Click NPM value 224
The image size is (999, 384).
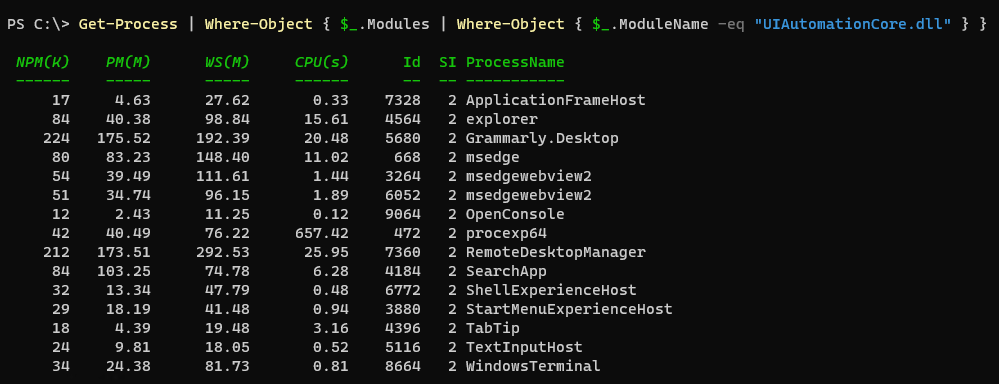[x=56, y=138]
